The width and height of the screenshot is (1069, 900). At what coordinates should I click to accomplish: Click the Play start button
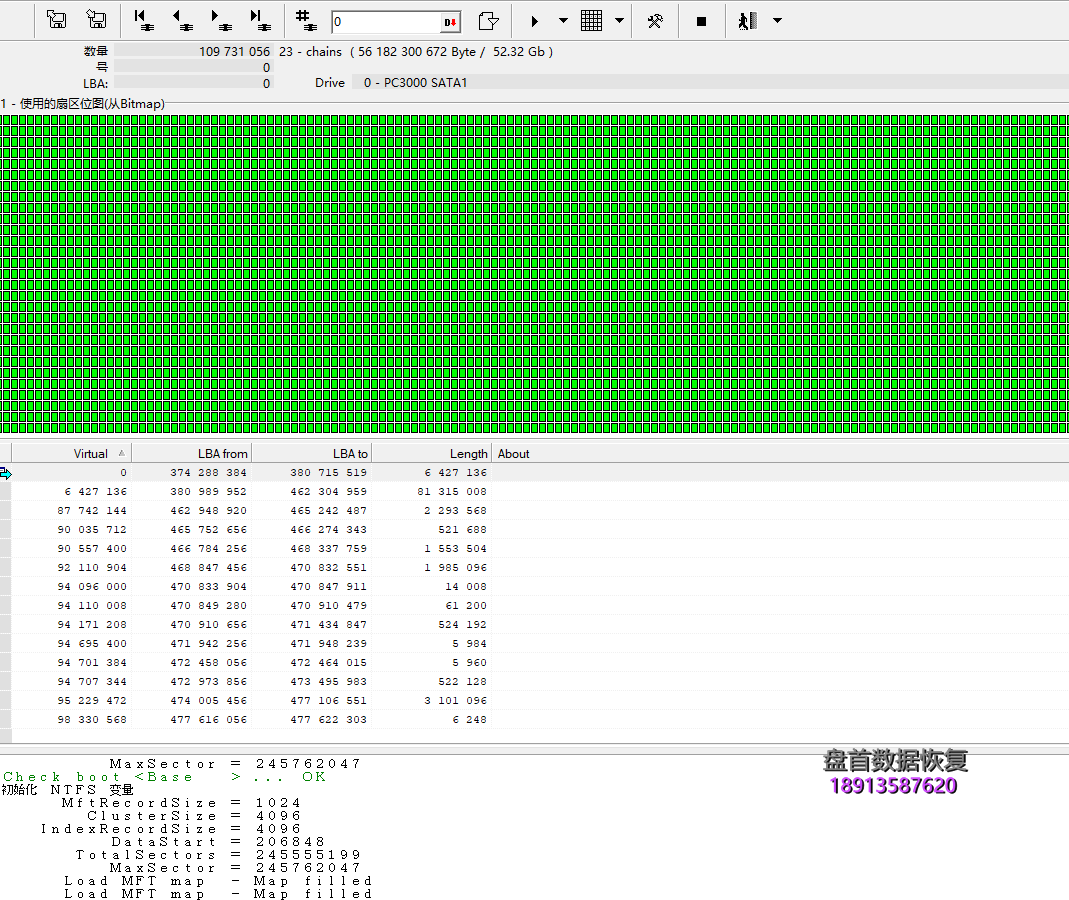tap(535, 21)
